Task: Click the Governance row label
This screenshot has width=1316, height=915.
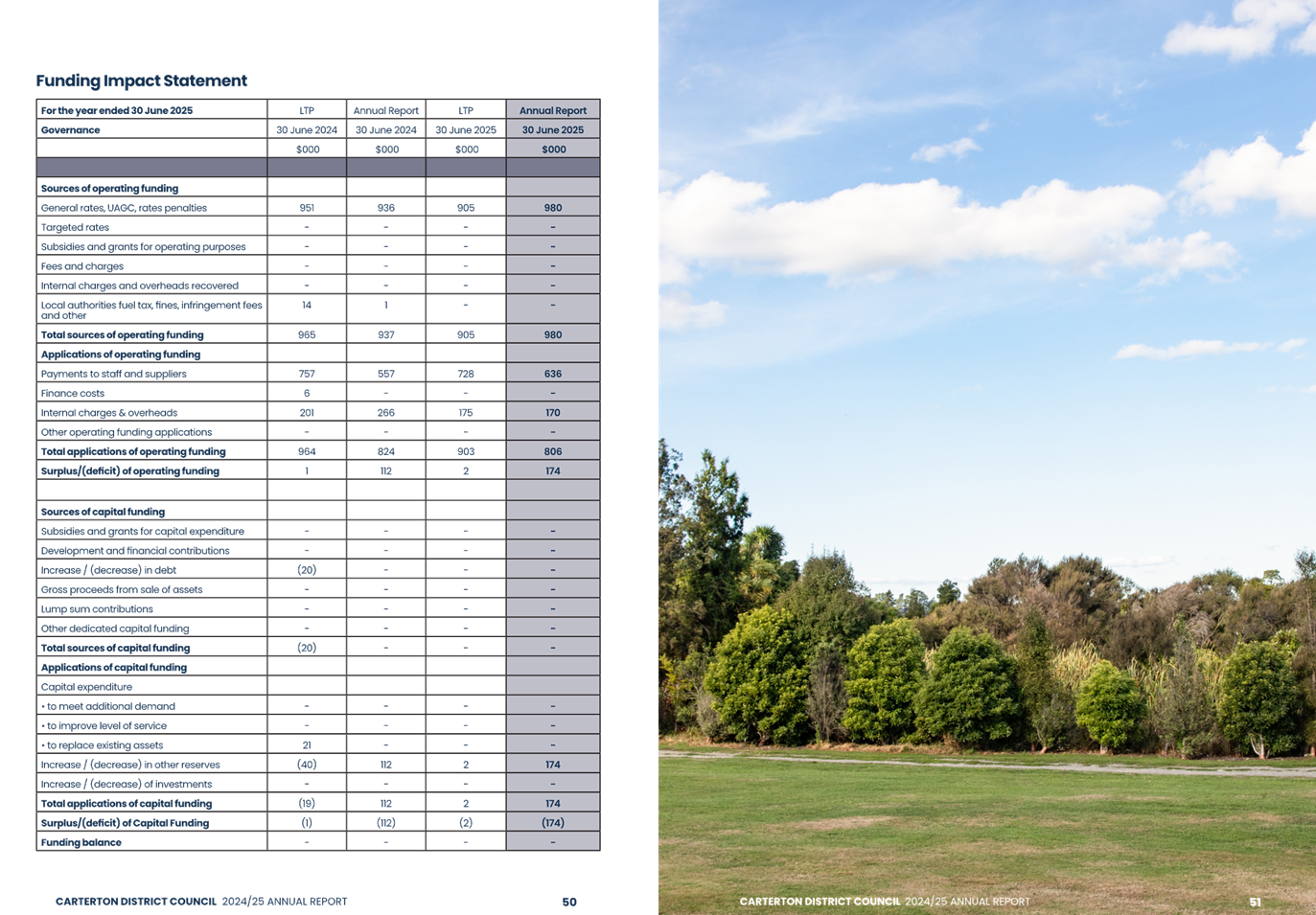Action: 71,130
